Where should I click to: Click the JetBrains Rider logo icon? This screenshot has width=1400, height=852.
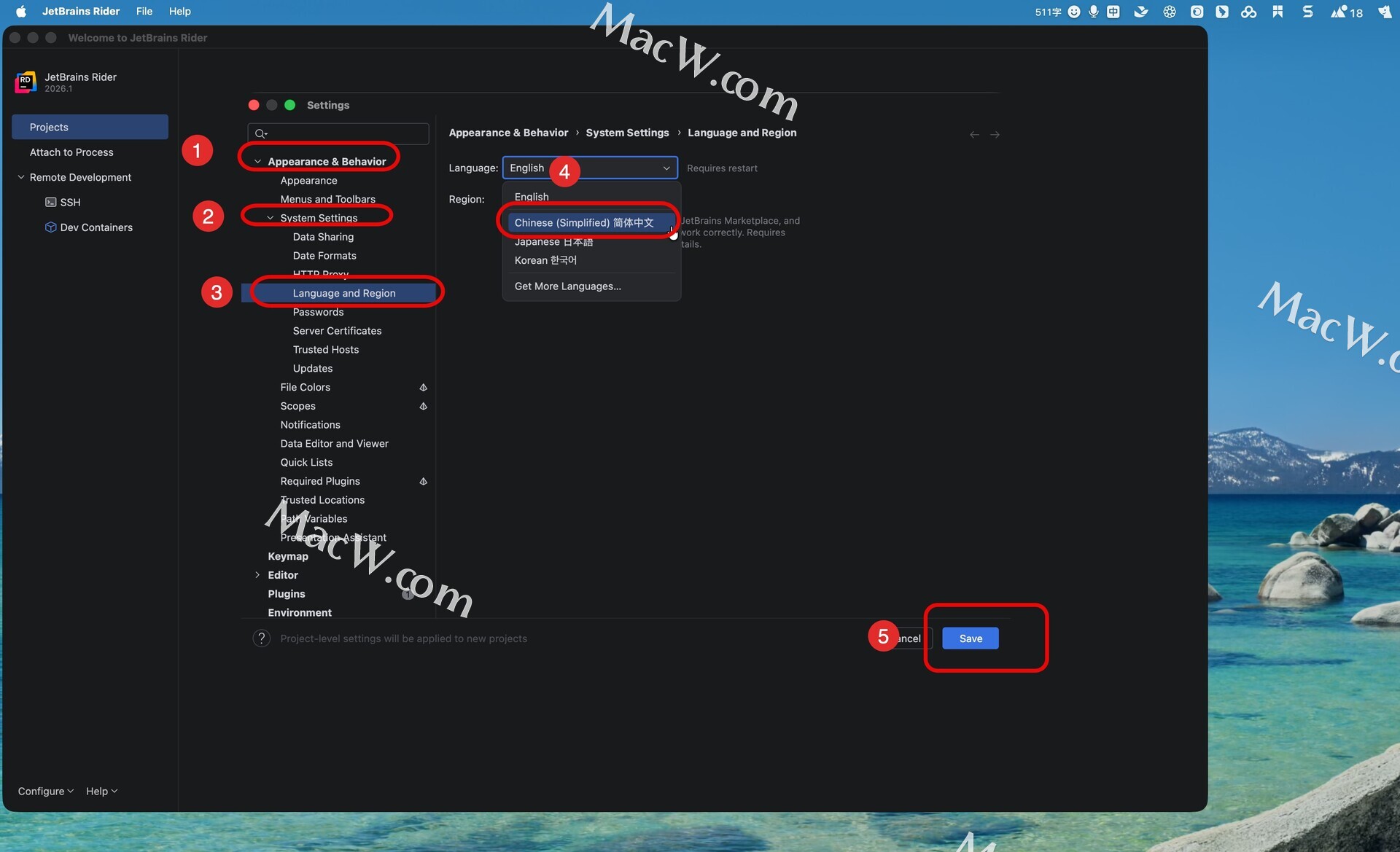pyautogui.click(x=26, y=82)
